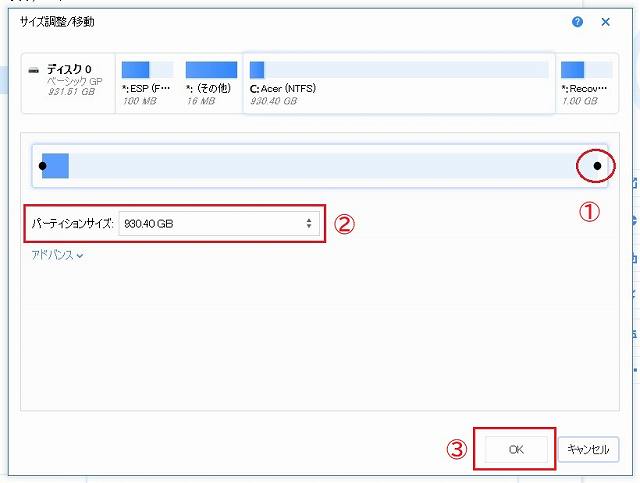
Task: Grab the right handle of partition bar
Action: coord(598,166)
